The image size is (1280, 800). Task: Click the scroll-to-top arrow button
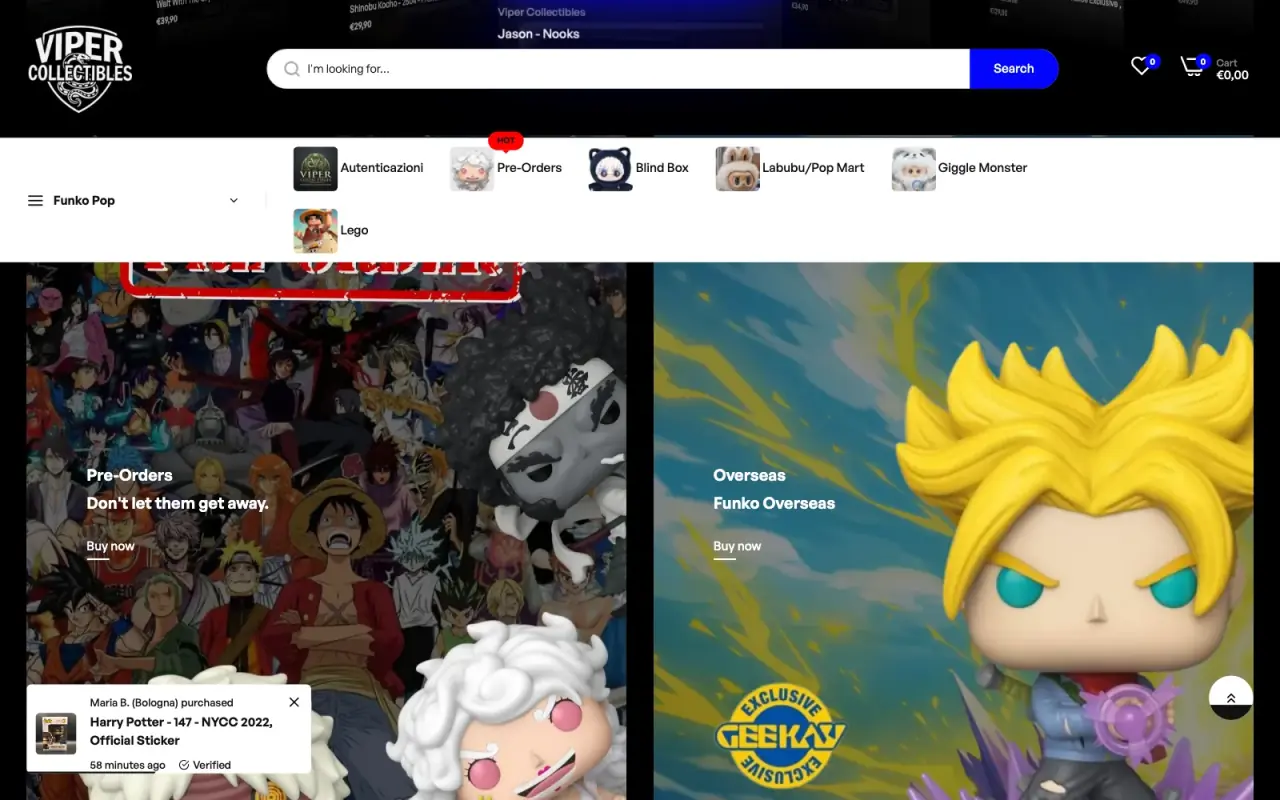pyautogui.click(x=1231, y=697)
